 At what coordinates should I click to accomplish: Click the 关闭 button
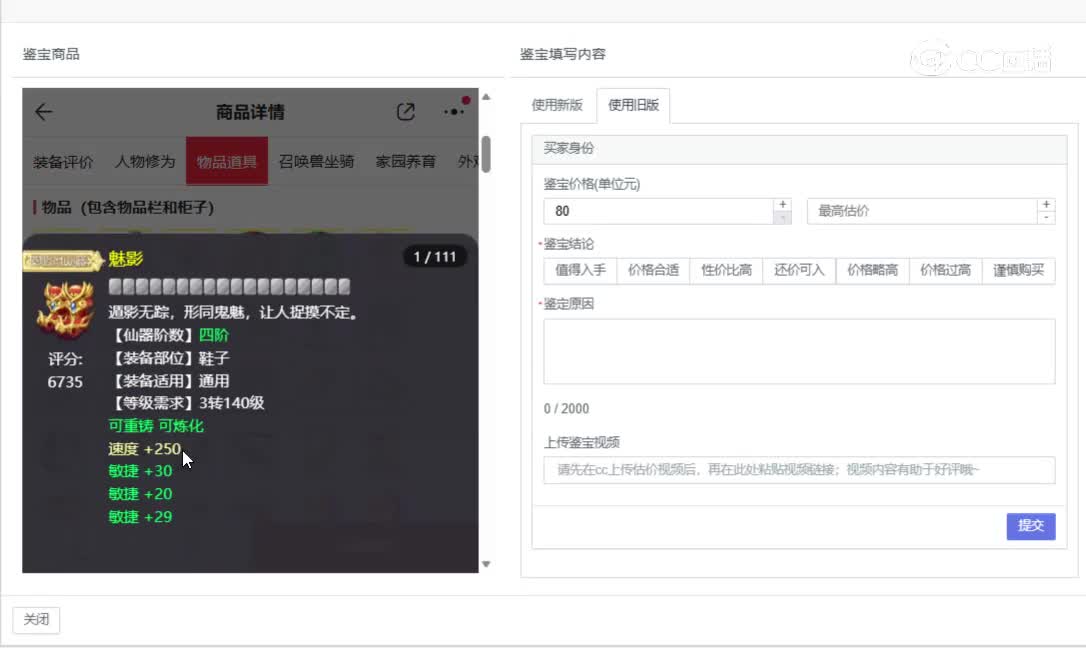(x=36, y=620)
